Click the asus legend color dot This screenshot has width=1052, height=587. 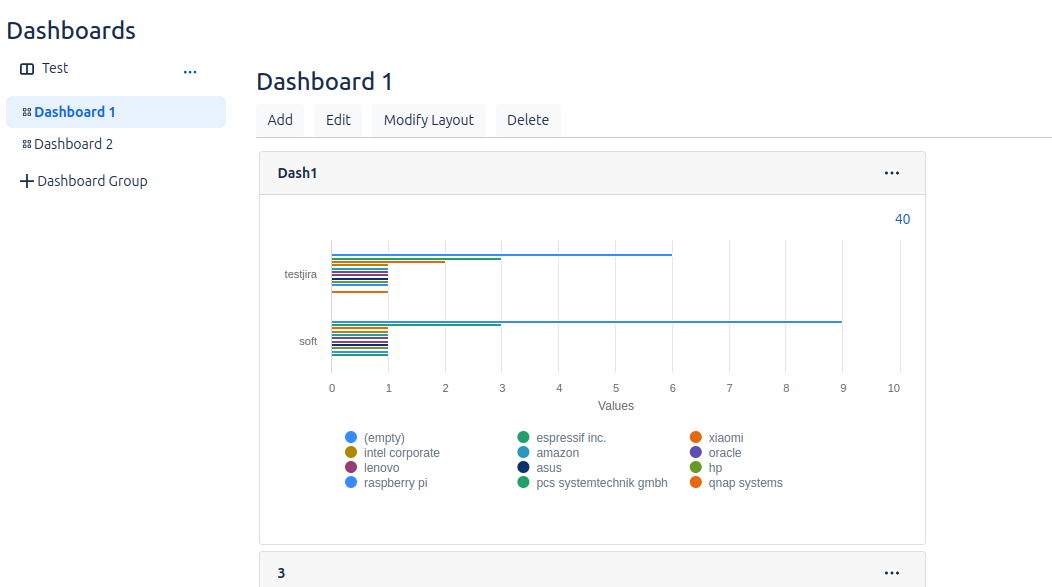click(523, 468)
